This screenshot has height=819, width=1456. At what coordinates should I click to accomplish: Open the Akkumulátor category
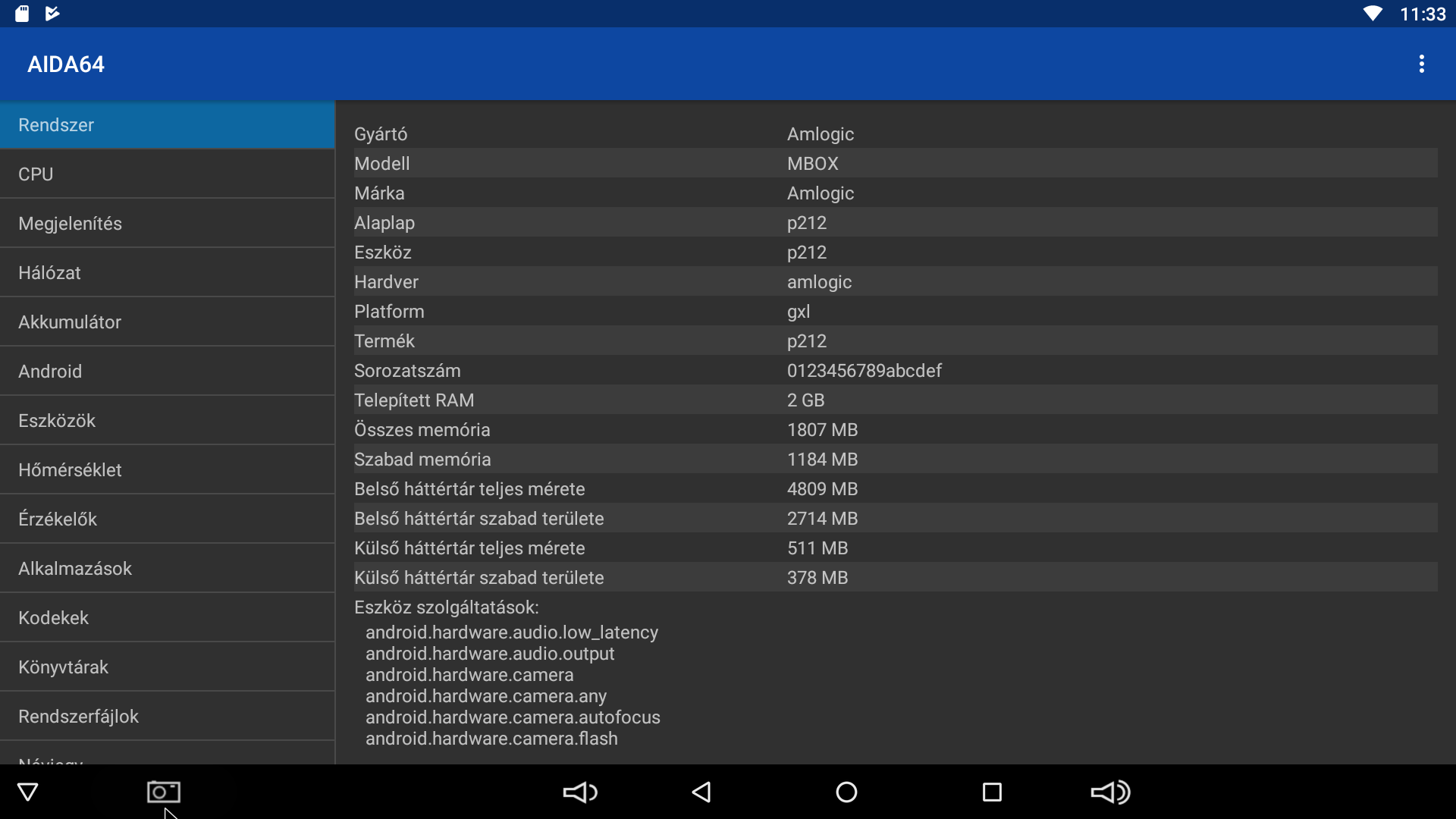tap(168, 322)
